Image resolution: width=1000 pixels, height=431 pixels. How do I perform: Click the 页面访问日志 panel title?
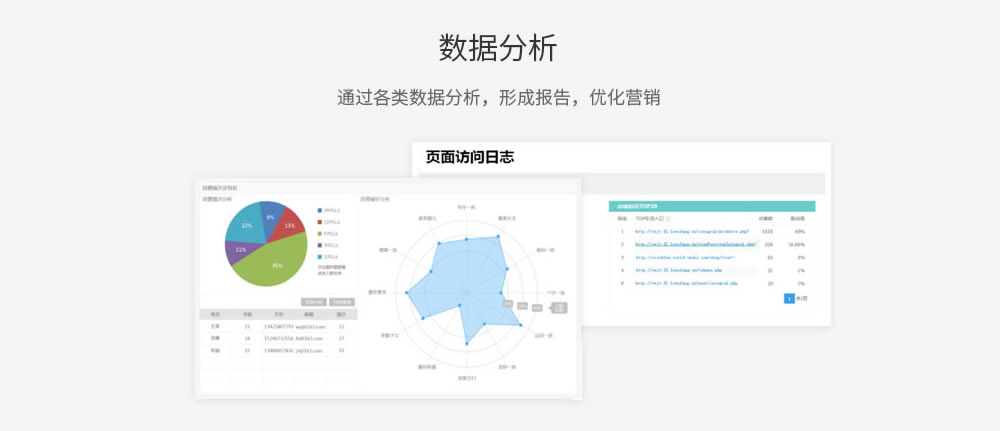pyautogui.click(x=469, y=157)
